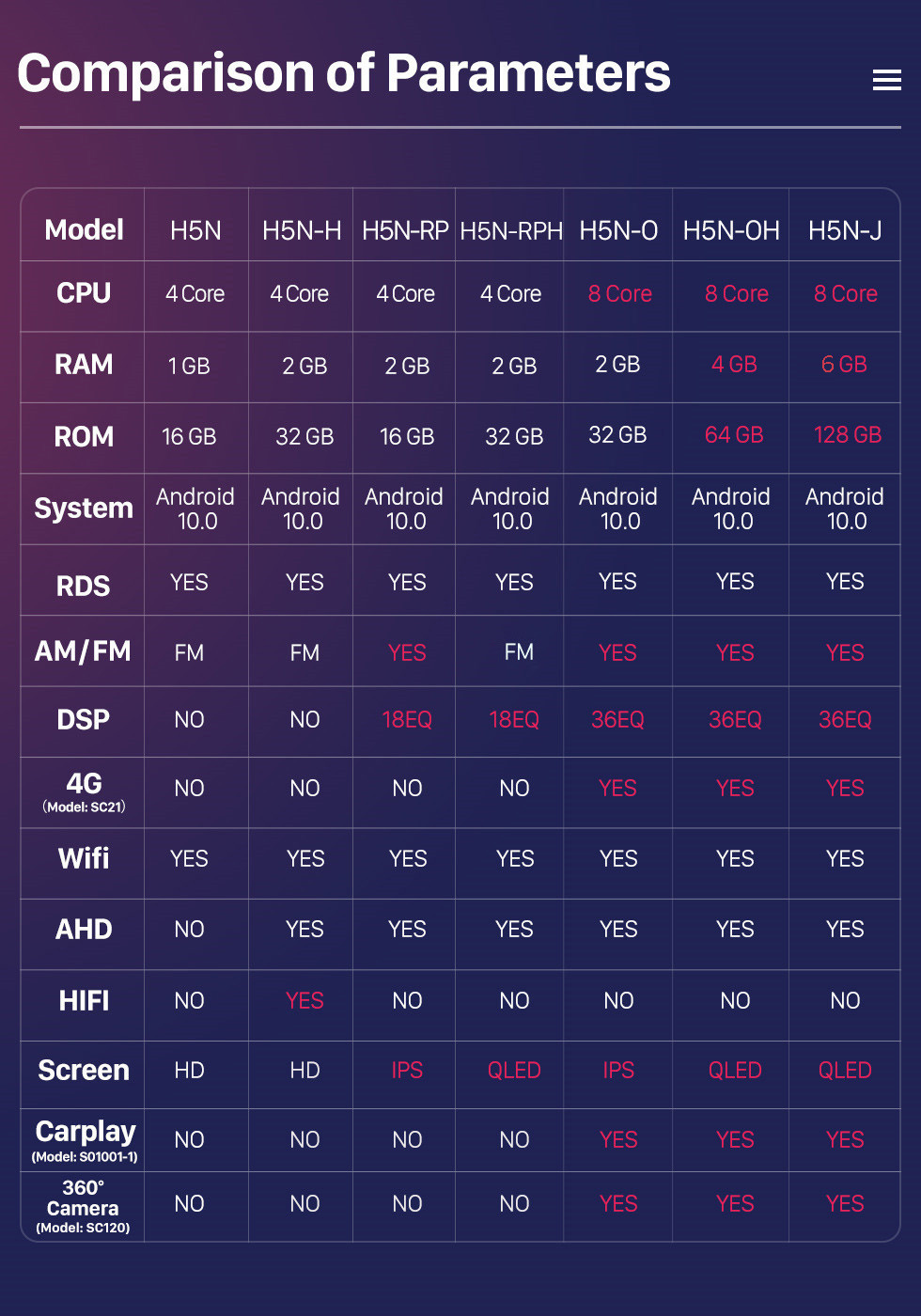Select the H5N-RPH model column header
Viewport: 921px width, 1316px height.
(511, 230)
